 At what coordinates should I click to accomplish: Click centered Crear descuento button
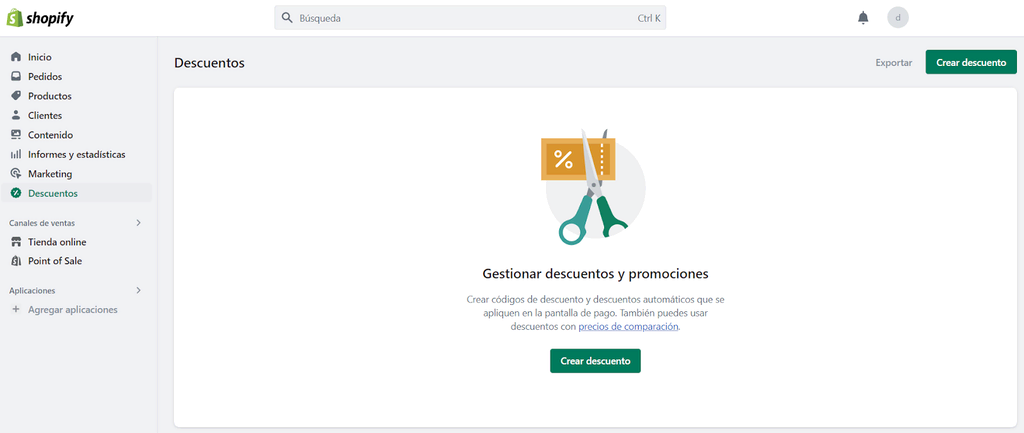point(595,361)
